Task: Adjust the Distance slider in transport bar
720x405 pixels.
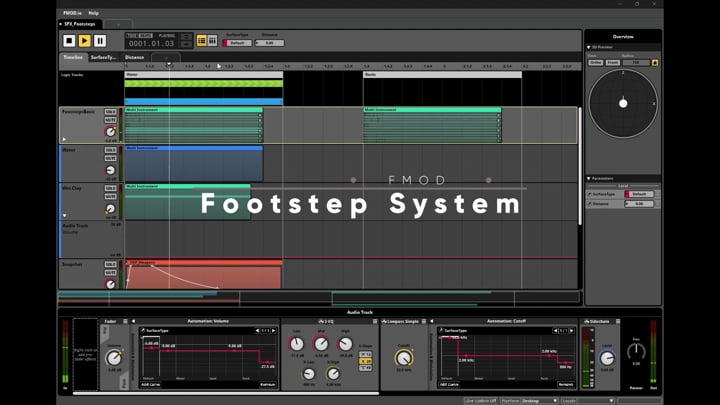Action: point(270,43)
